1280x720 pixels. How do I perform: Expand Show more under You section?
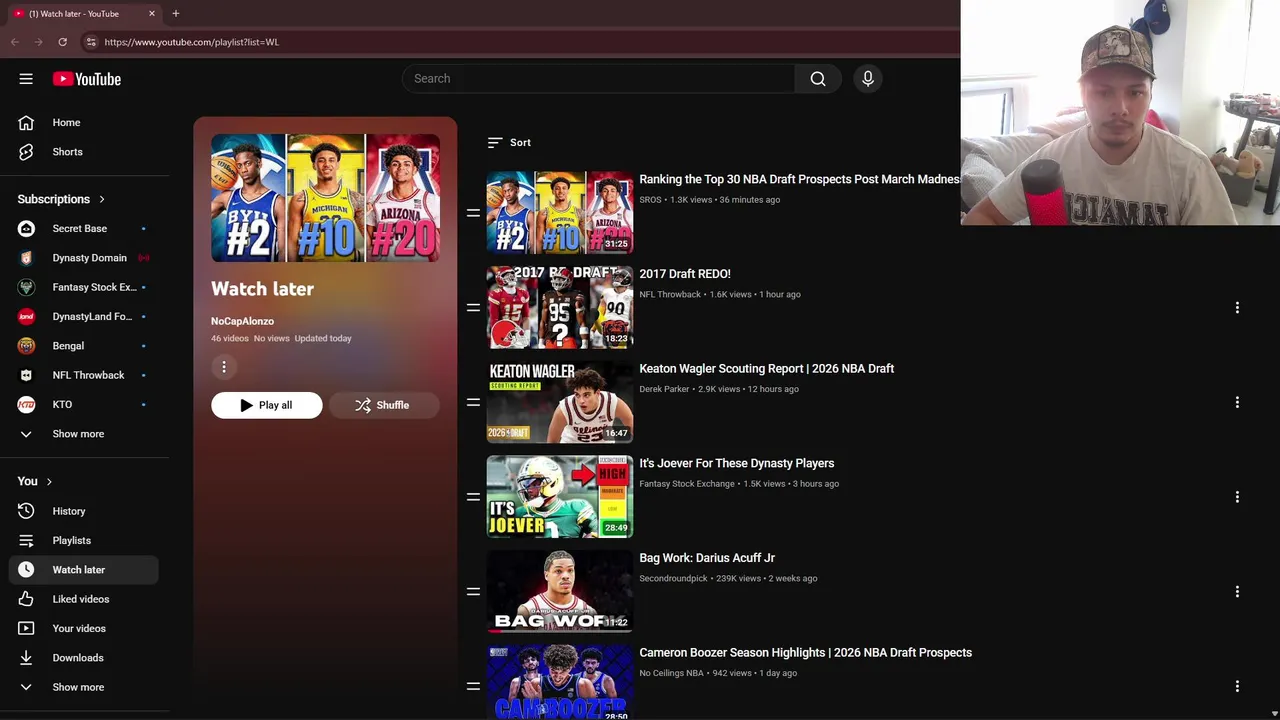(x=85, y=687)
